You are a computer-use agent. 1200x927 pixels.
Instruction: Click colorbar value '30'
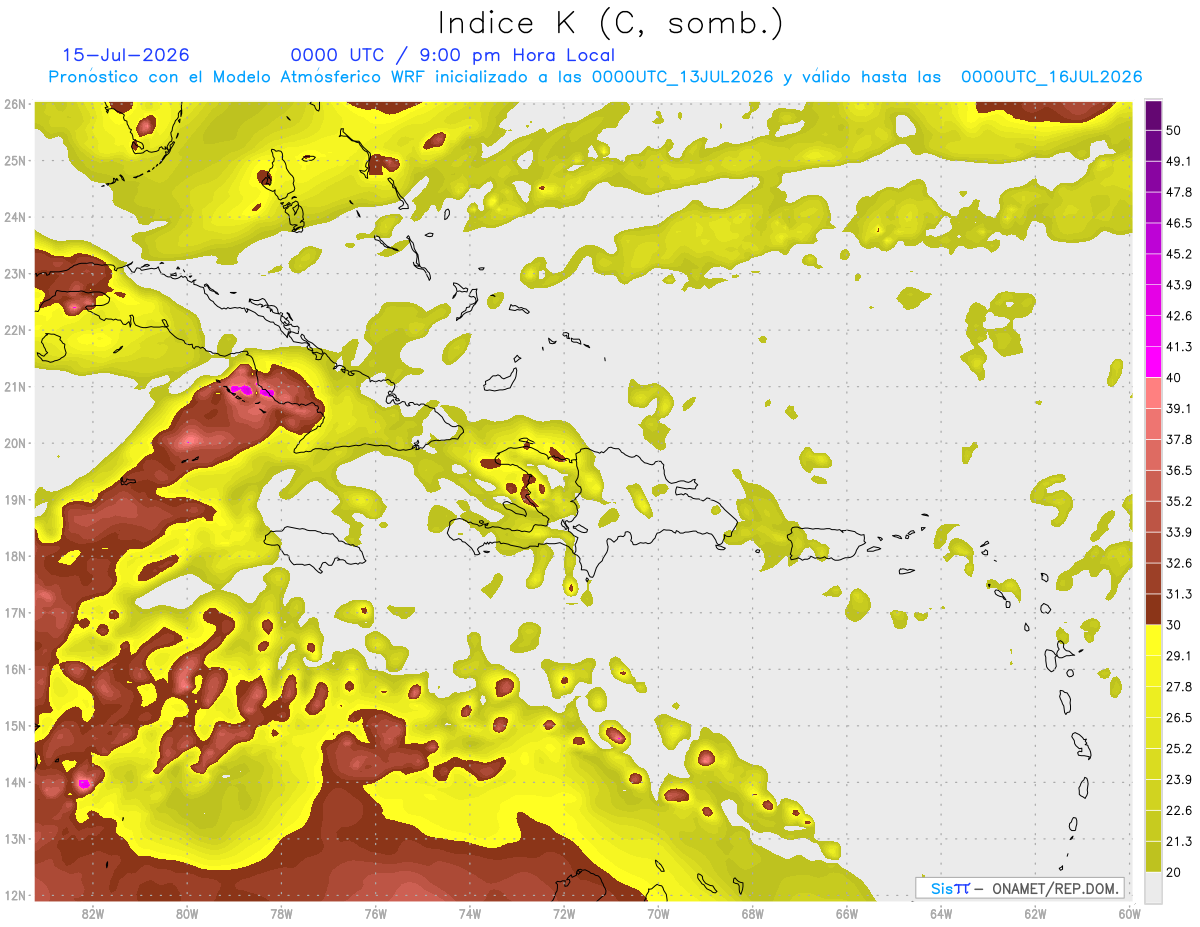click(x=1173, y=625)
